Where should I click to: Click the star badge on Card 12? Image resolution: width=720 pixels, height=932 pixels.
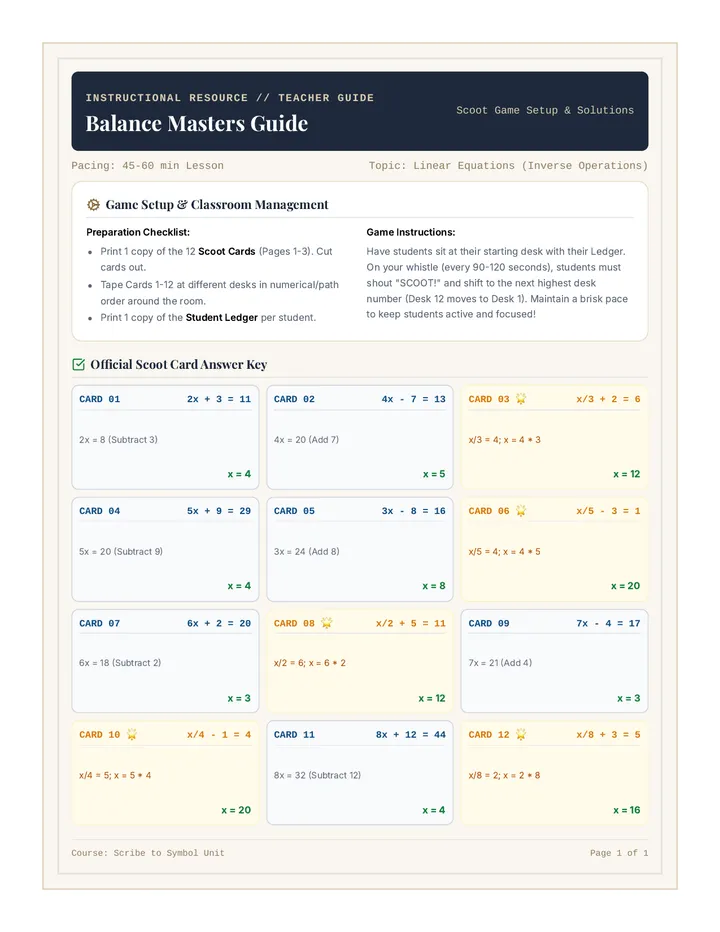[521, 735]
